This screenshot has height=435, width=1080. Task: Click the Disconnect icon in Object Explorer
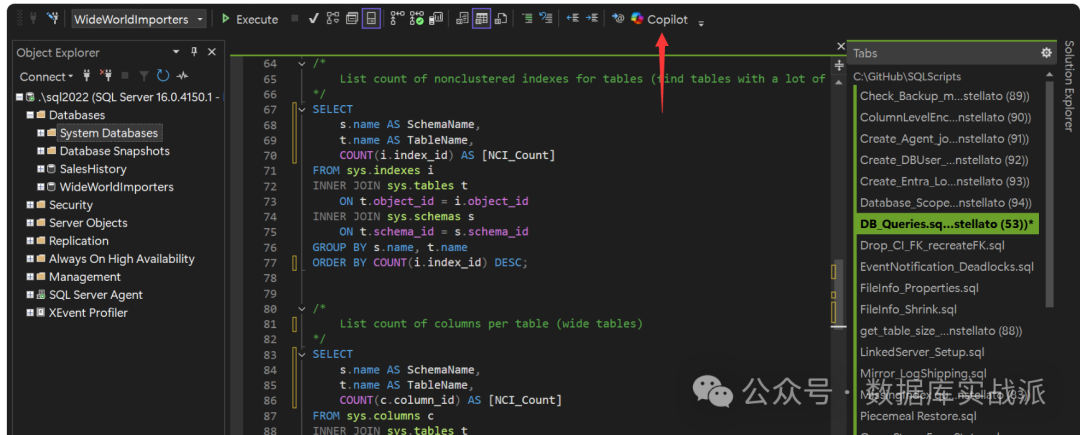pos(105,76)
